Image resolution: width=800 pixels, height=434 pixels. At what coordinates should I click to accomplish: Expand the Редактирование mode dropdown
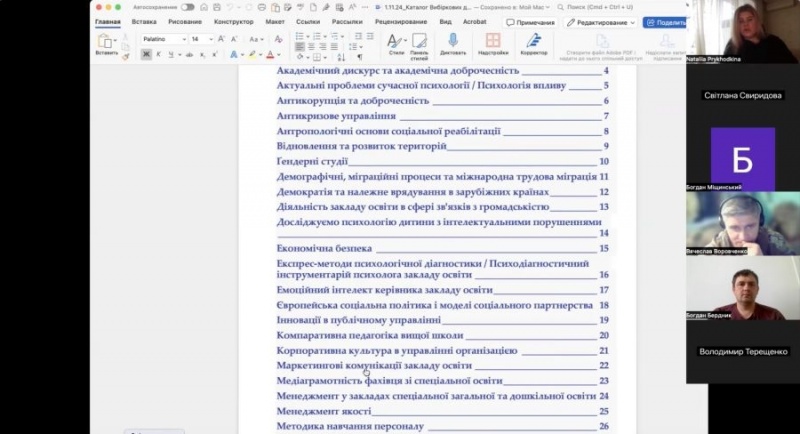pyautogui.click(x=600, y=22)
